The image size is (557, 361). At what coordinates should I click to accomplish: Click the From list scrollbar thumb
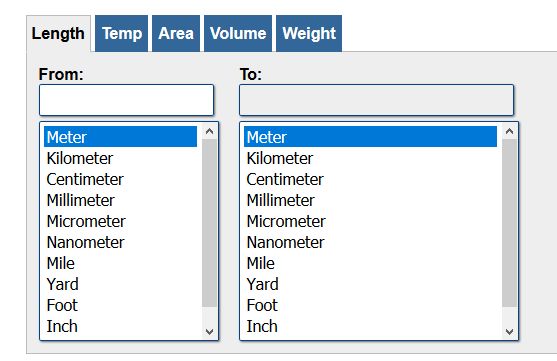click(210, 223)
